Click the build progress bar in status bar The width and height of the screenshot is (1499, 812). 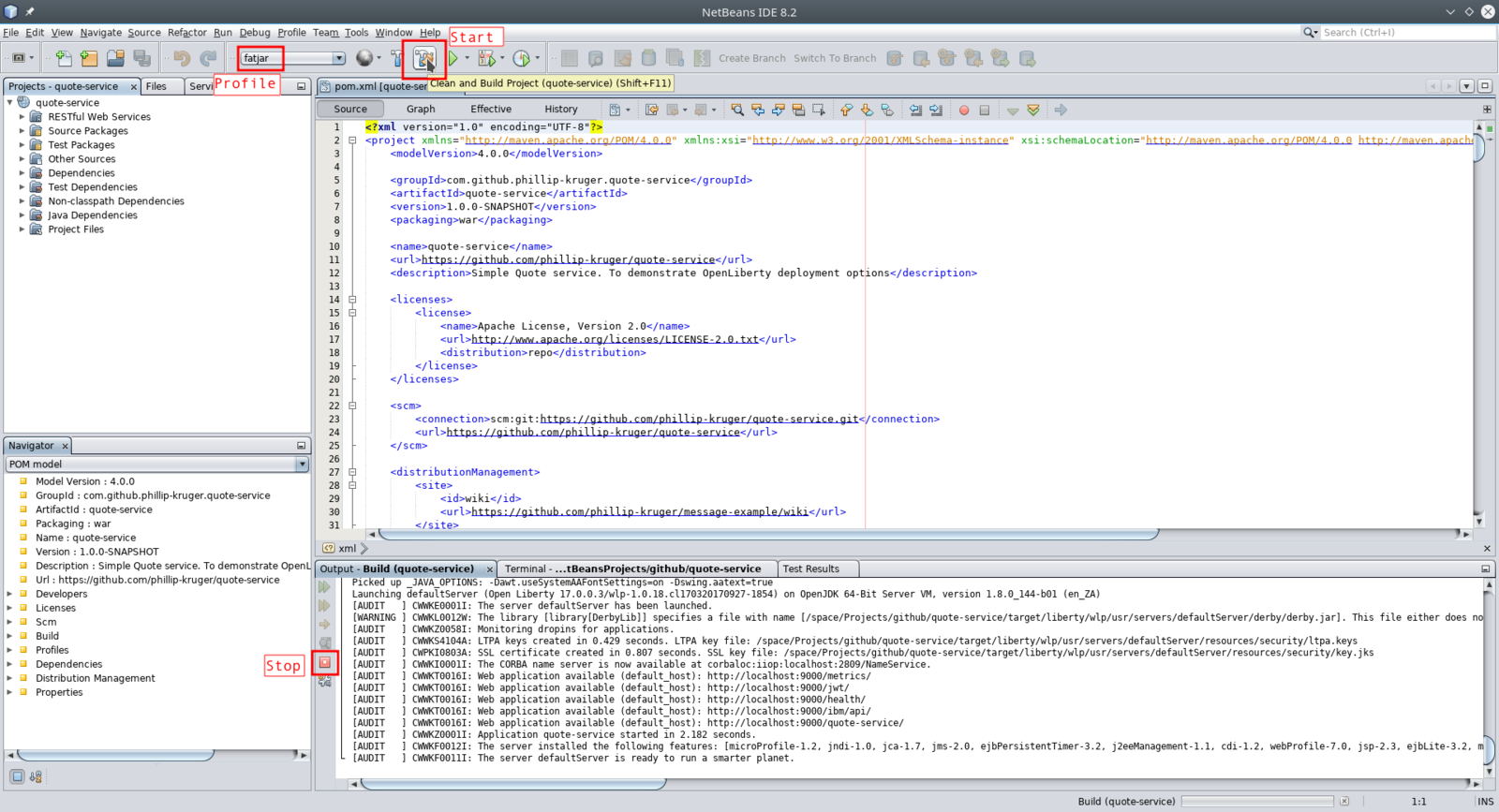point(1257,802)
